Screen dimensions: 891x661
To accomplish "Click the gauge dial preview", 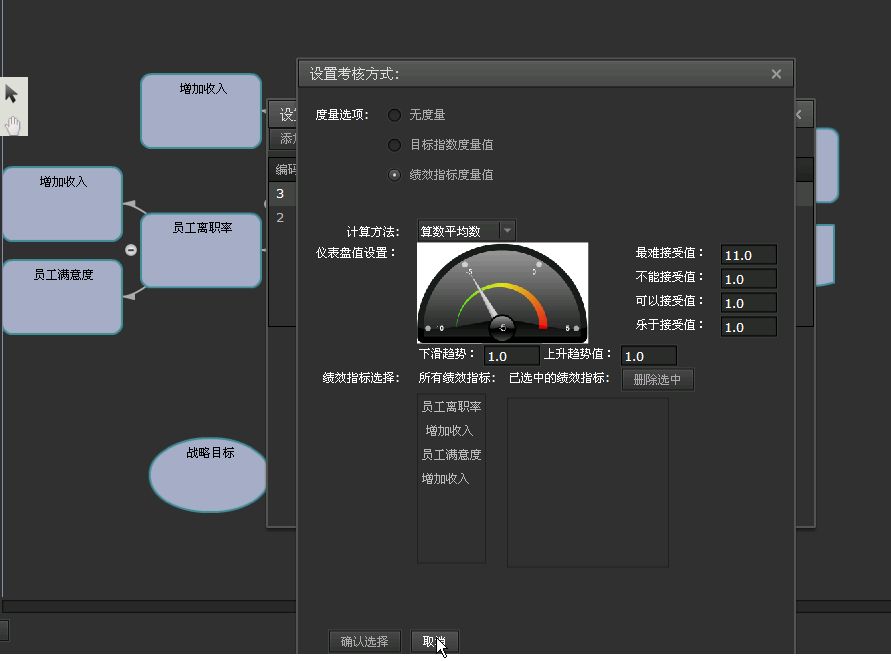I will pyautogui.click(x=502, y=294).
